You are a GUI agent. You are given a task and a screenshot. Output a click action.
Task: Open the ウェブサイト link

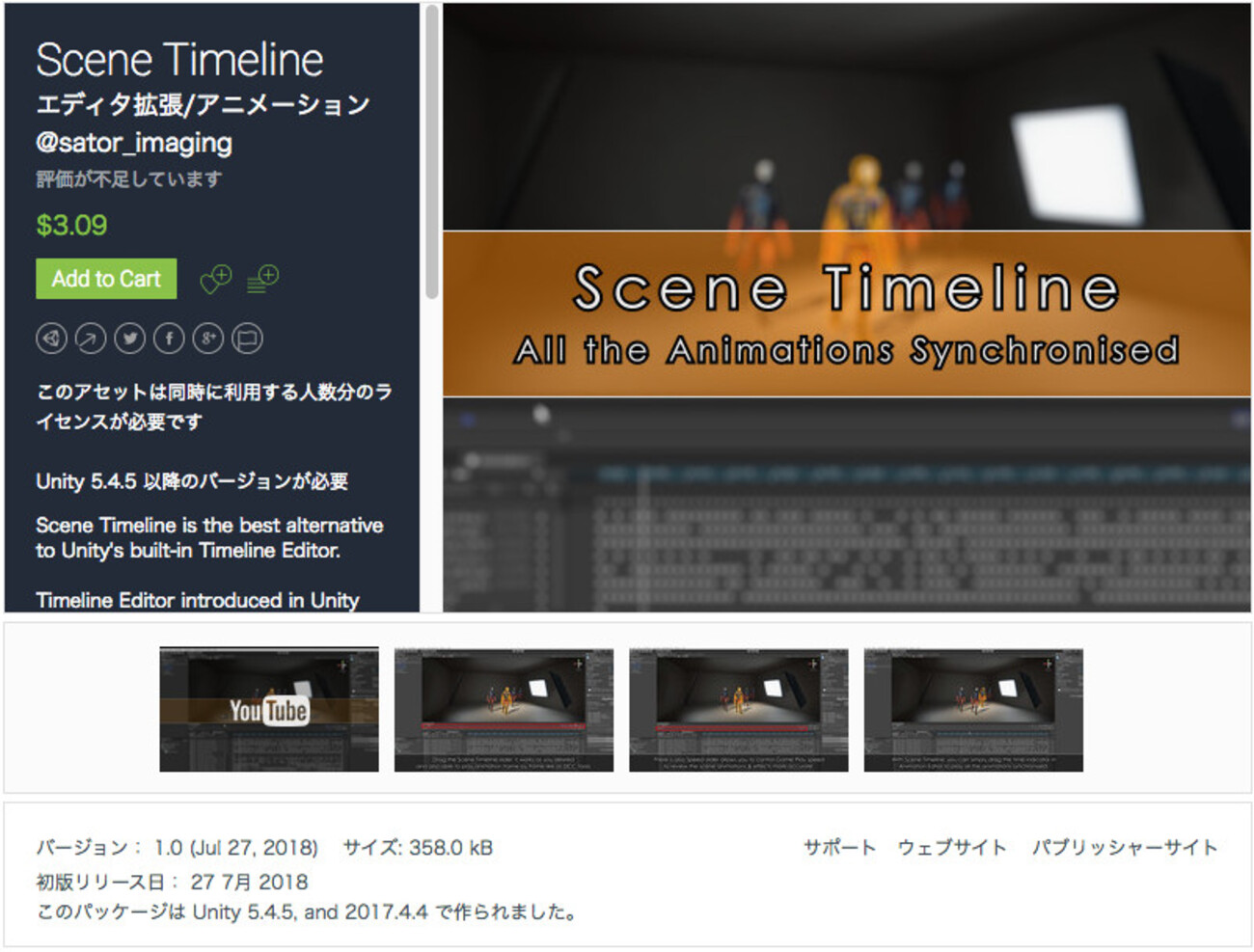pos(952,847)
